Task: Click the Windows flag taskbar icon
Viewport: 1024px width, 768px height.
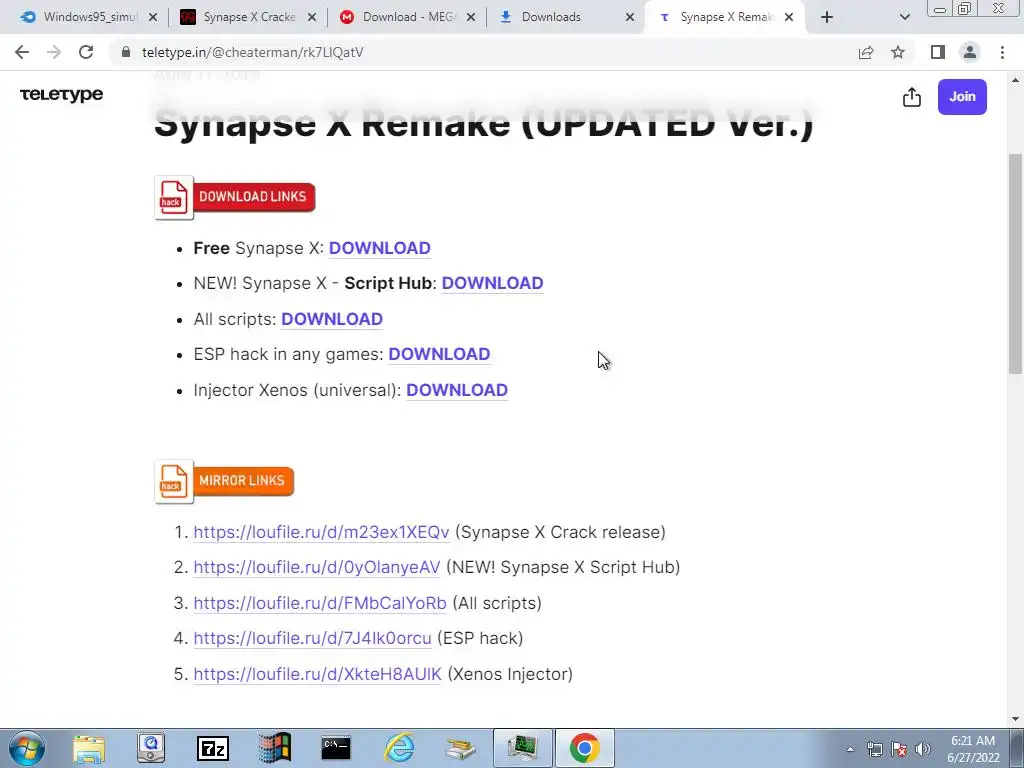Action: point(275,748)
